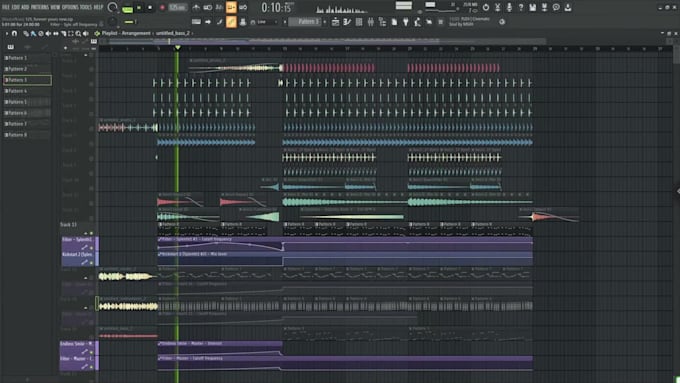Click the question mark help icon
Screen dimensions: 680x383
[521, 7]
